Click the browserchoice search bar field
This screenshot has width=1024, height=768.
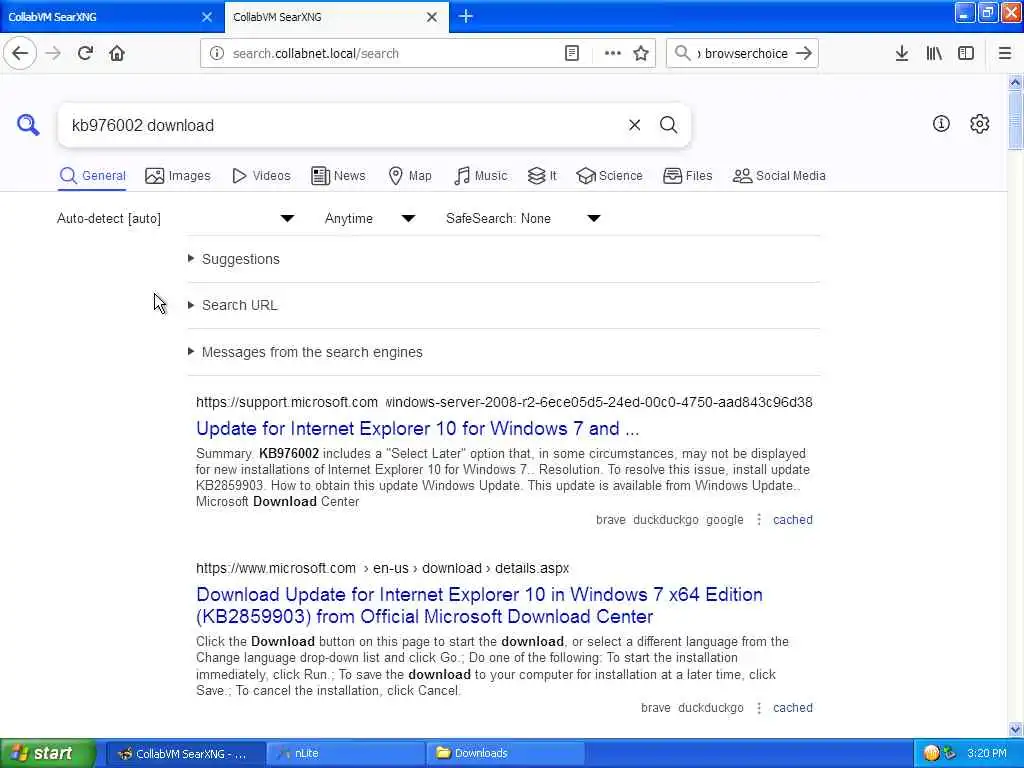pos(744,54)
